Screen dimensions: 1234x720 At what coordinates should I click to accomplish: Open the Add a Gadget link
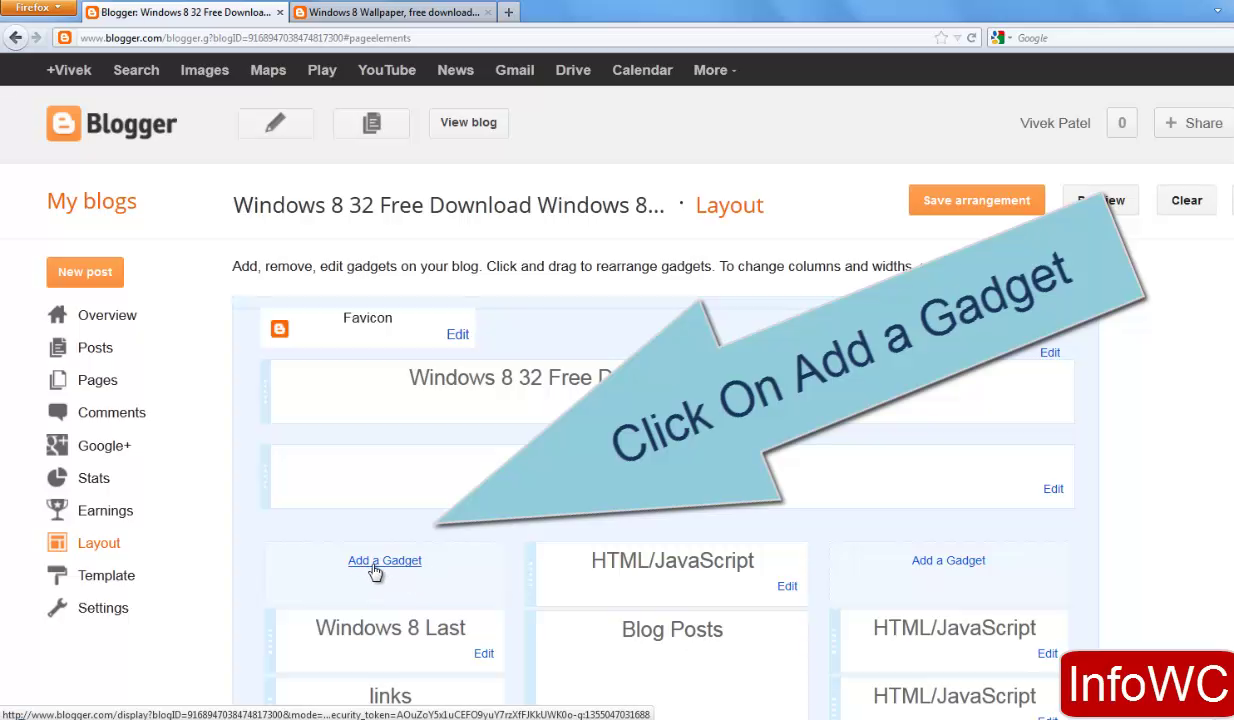(x=384, y=560)
